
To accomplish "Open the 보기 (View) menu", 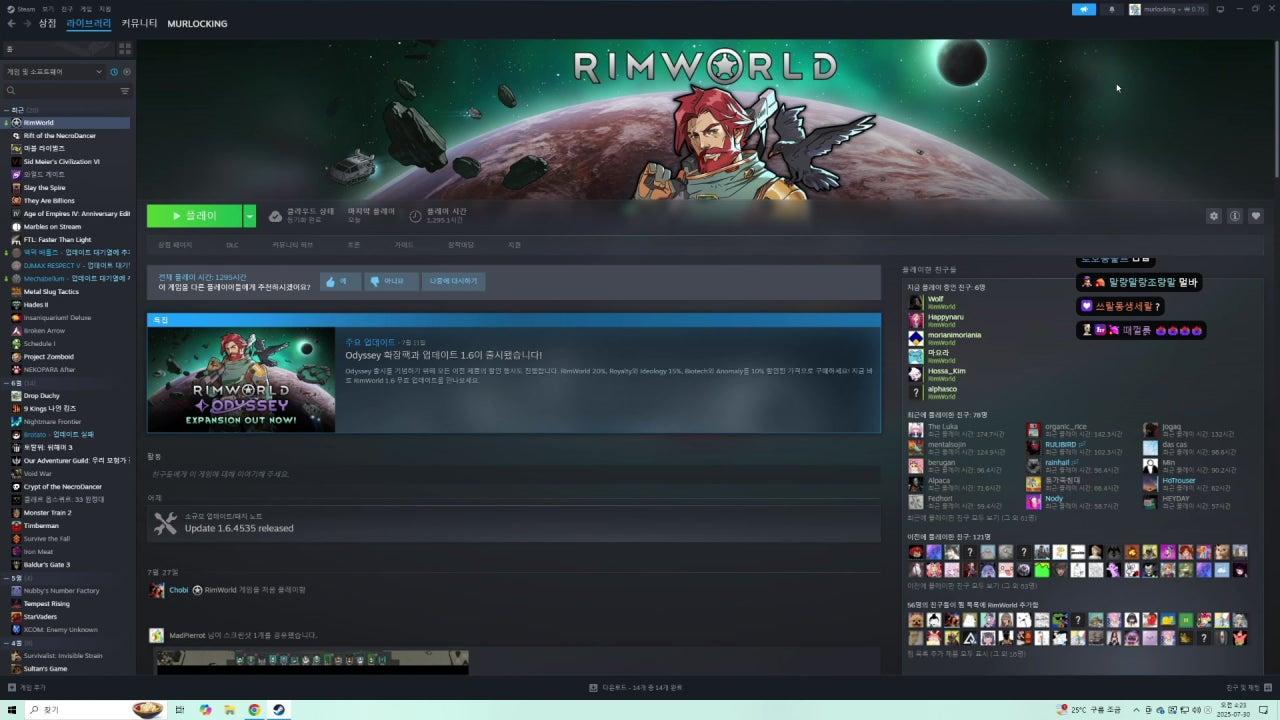I will (48, 8).
